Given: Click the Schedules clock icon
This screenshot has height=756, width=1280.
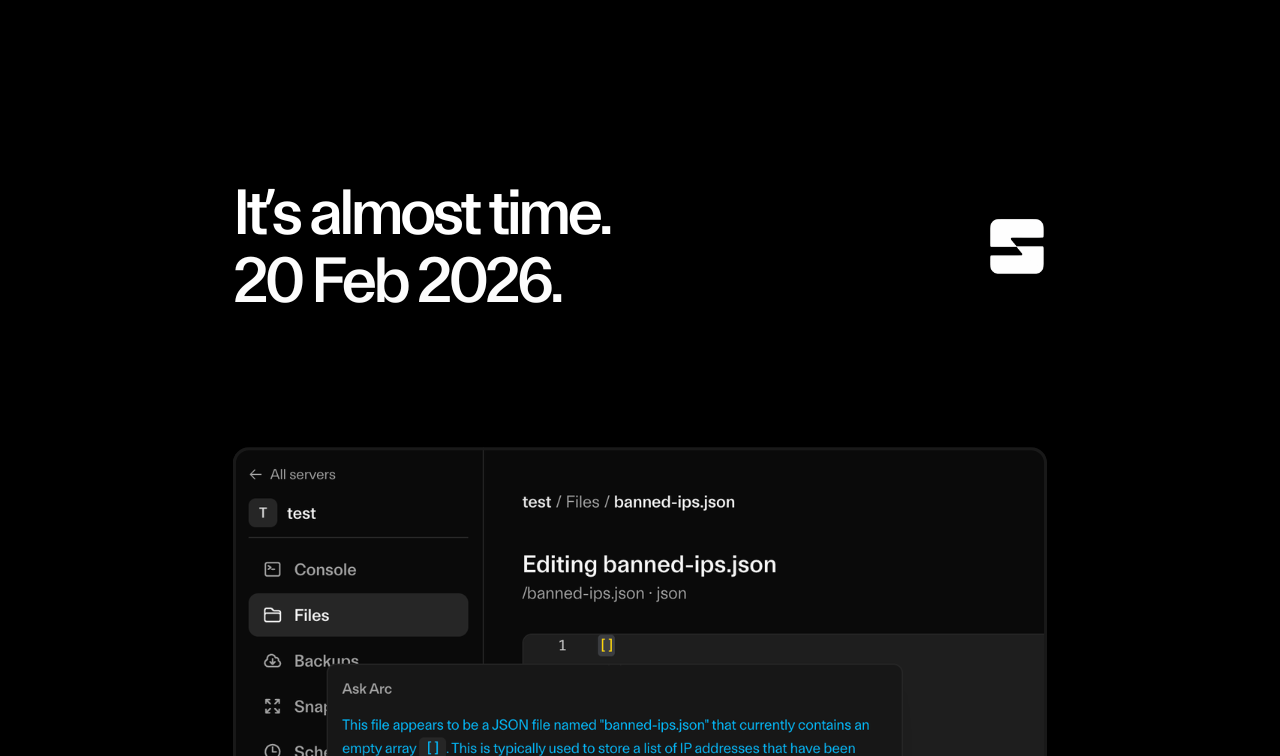Looking at the screenshot, I should [272, 749].
